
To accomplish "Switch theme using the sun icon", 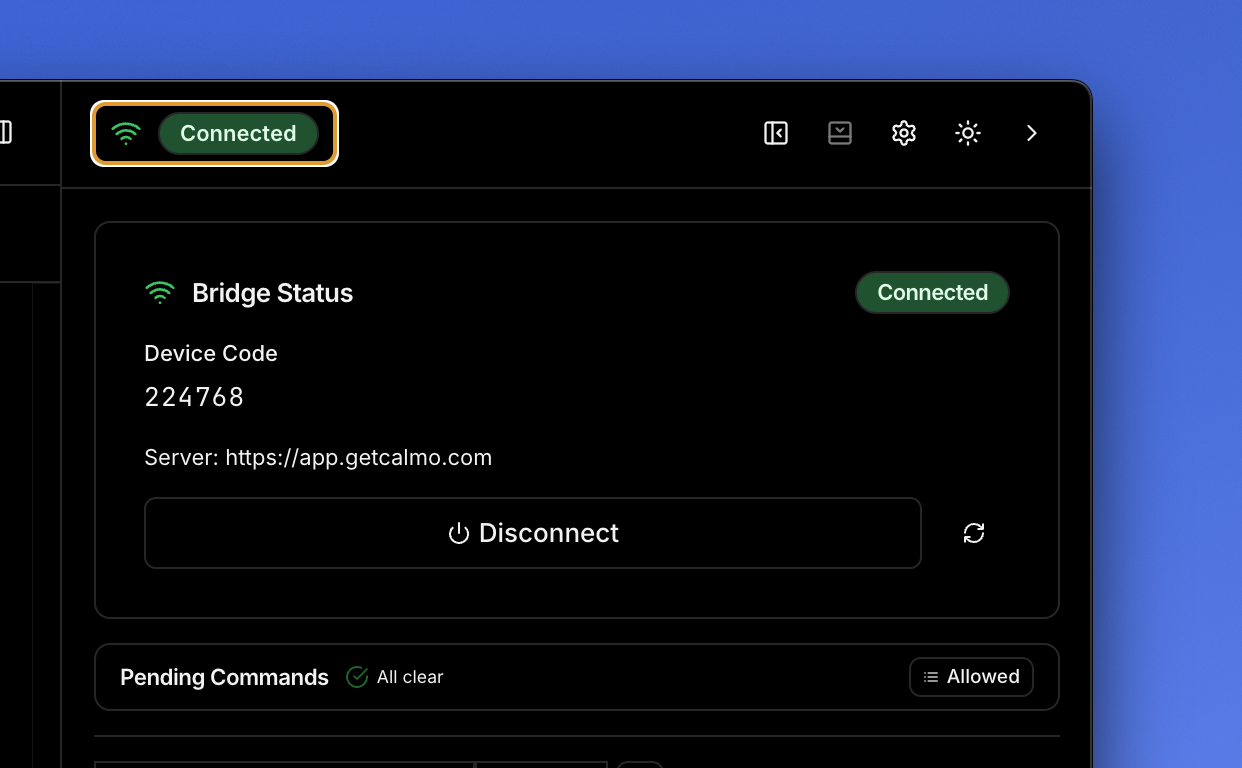I will tap(967, 133).
